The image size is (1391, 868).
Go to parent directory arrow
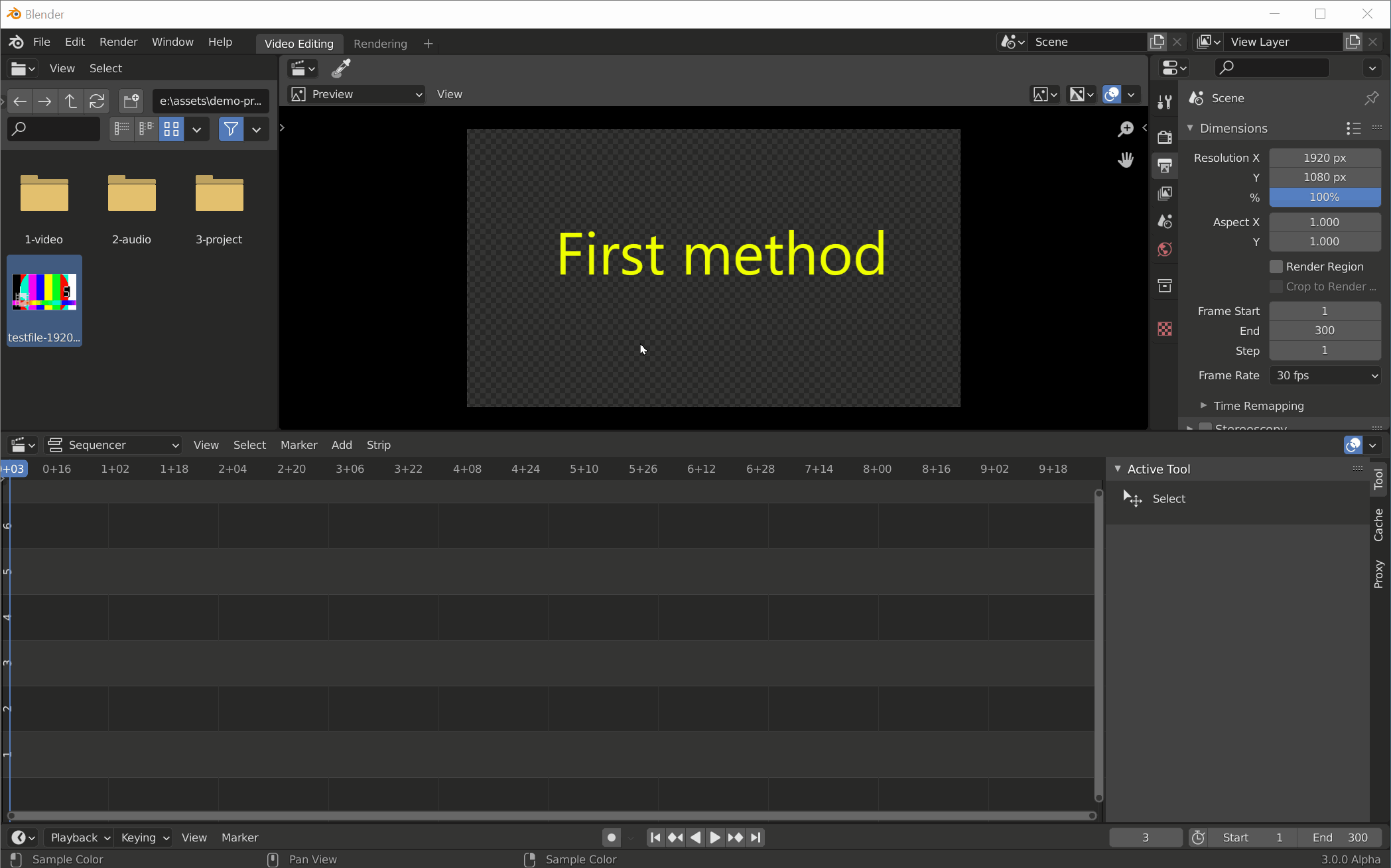pyautogui.click(x=71, y=101)
